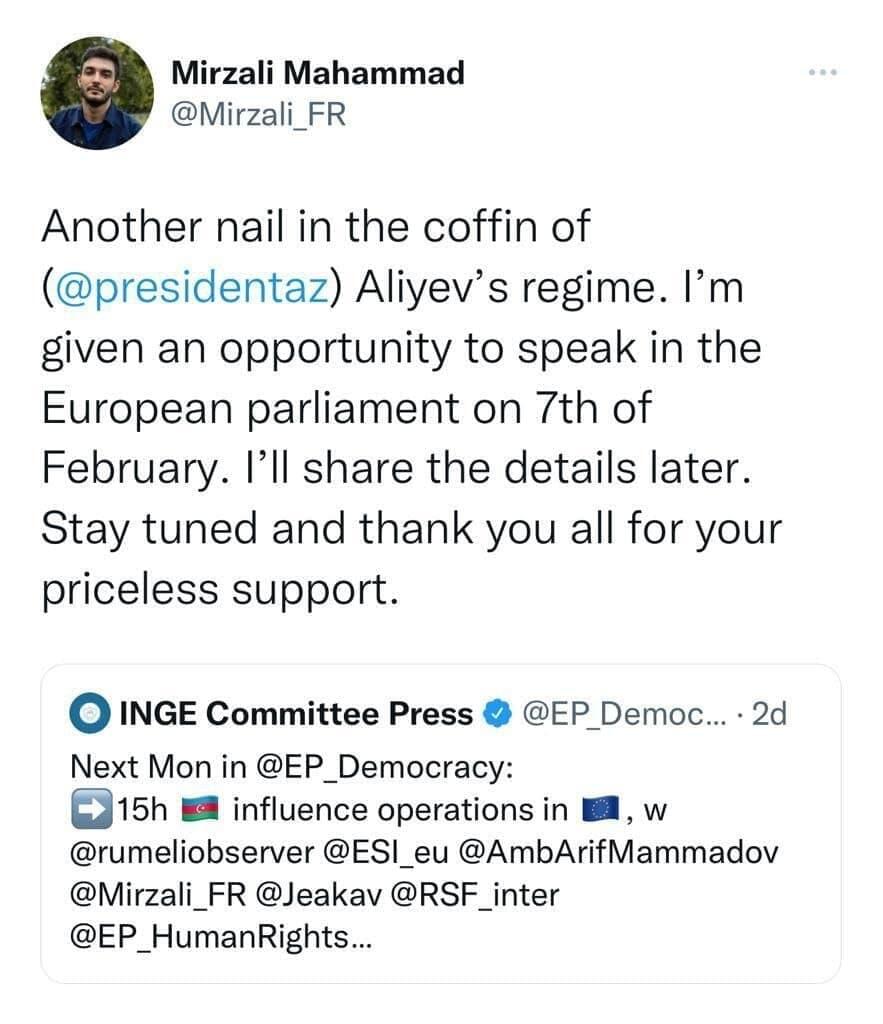
Task: Open the three-dot more options menu
Action: (823, 72)
